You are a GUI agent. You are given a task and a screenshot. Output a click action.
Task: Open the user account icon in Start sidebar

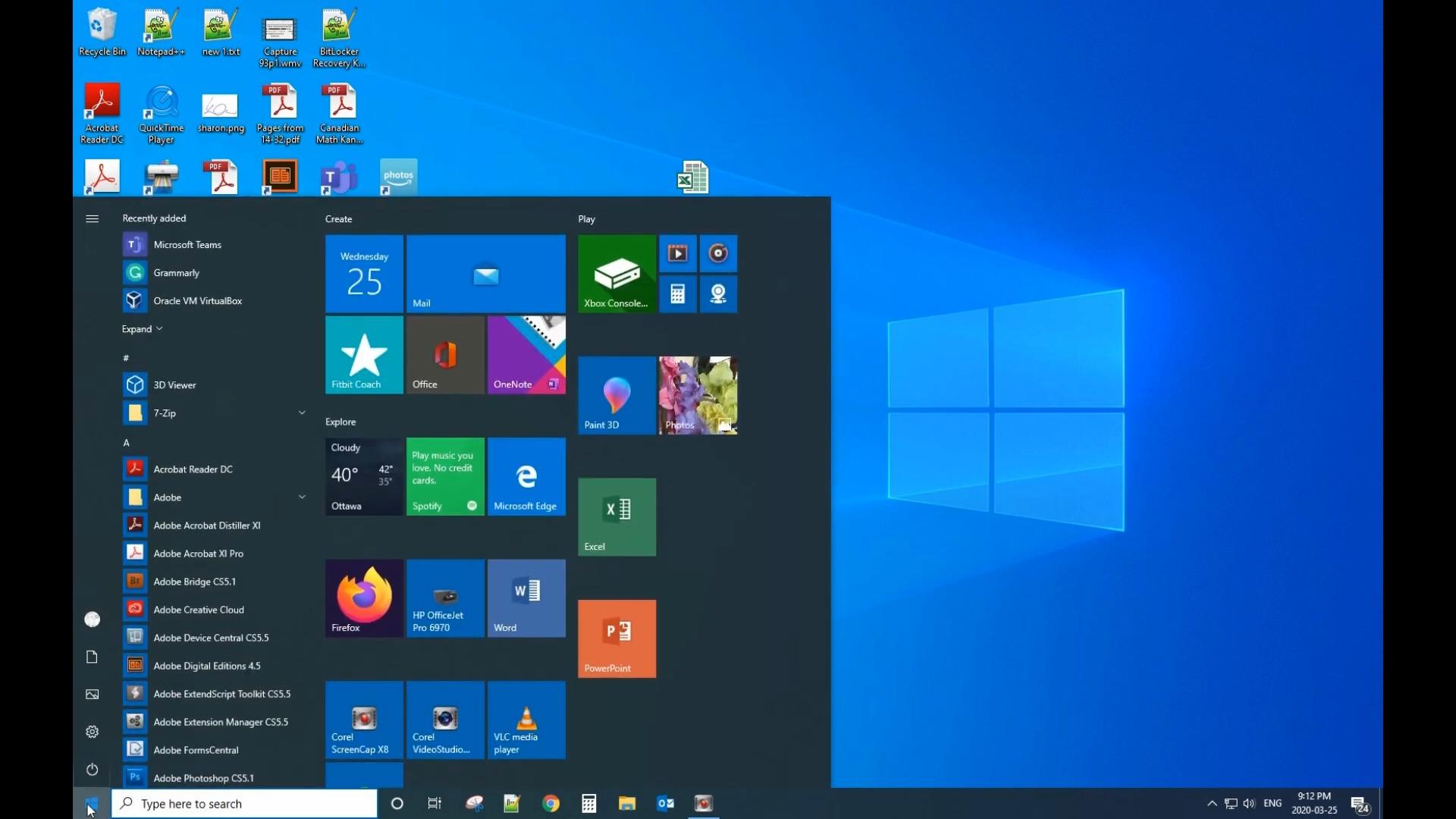coord(92,620)
